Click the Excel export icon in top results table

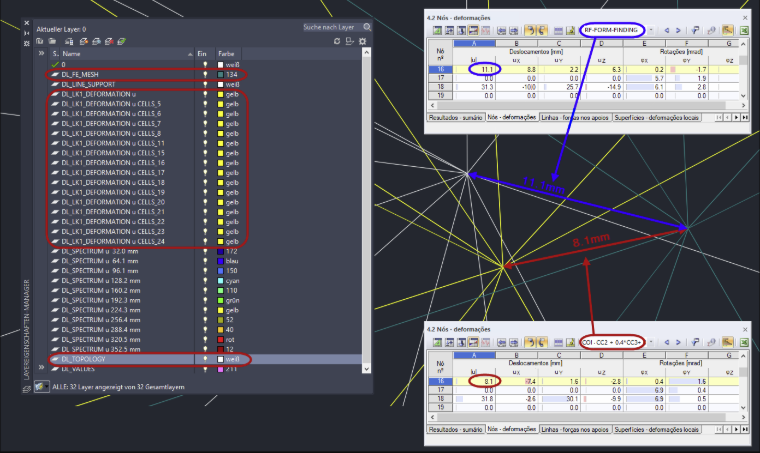coord(744,31)
